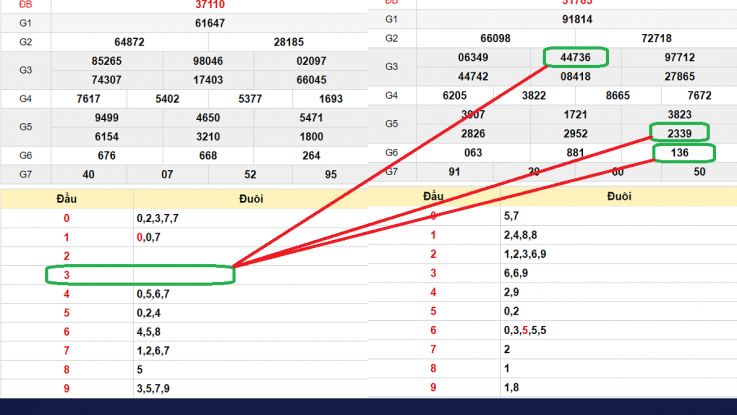Click G6 number 668

pyautogui.click(x=208, y=156)
